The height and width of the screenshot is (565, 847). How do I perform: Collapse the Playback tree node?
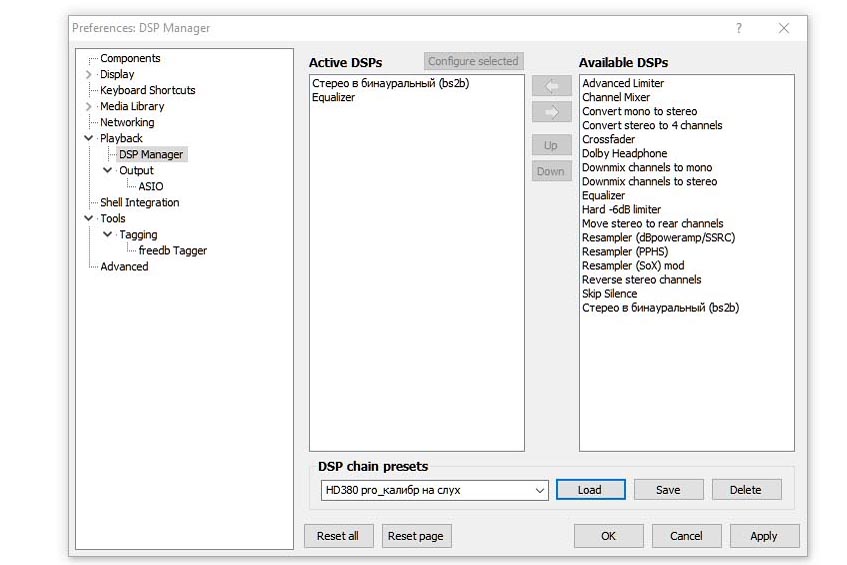[x=89, y=138]
